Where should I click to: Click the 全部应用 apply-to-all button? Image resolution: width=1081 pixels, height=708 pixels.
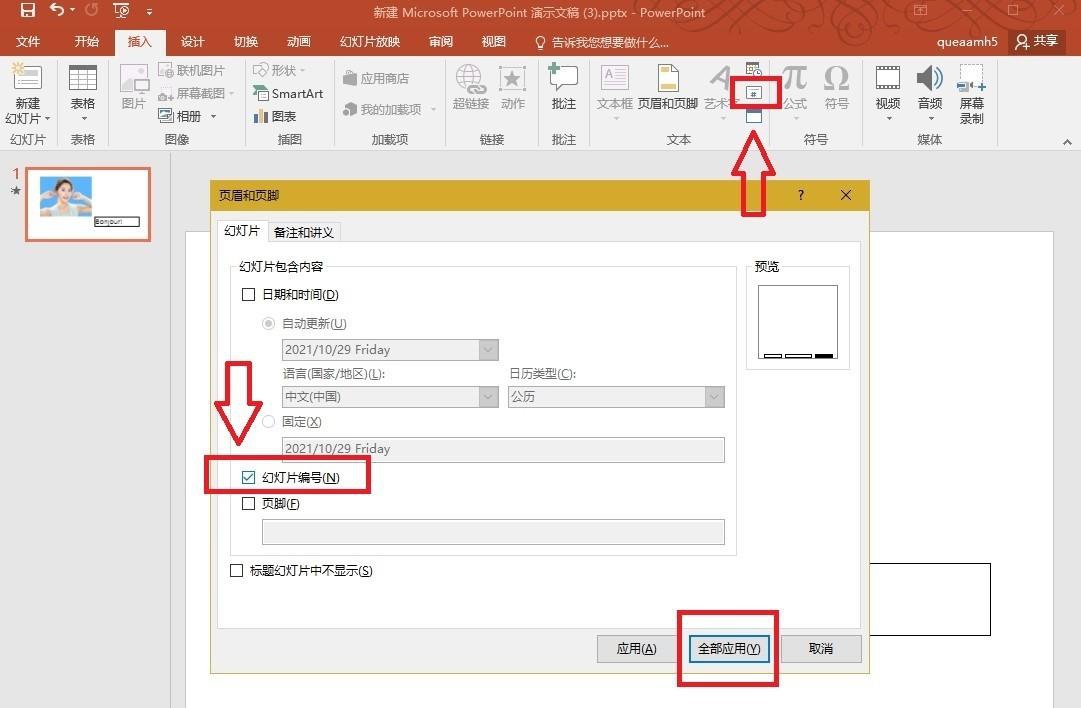click(x=727, y=648)
